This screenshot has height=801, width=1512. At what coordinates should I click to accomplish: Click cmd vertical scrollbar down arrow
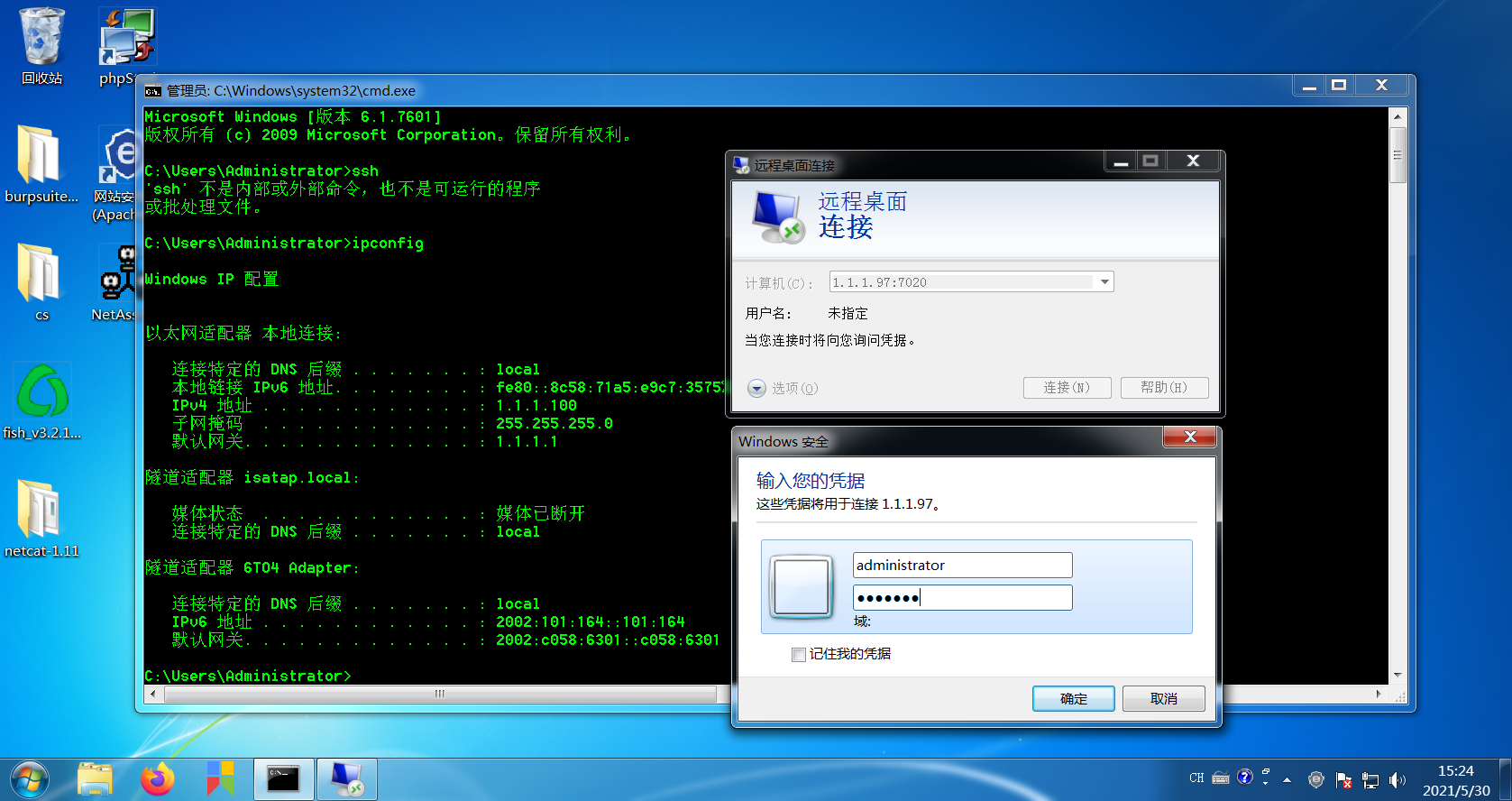click(x=1397, y=675)
